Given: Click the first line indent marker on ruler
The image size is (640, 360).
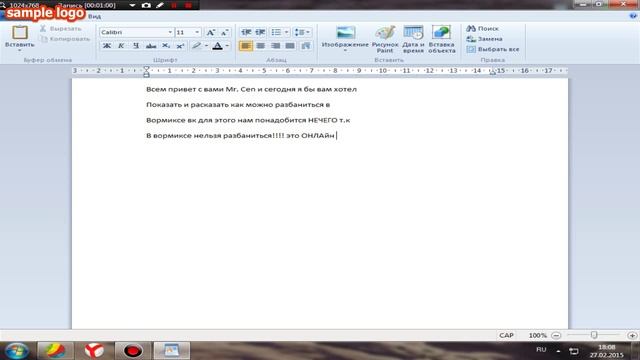Looking at the screenshot, I should (x=147, y=69).
